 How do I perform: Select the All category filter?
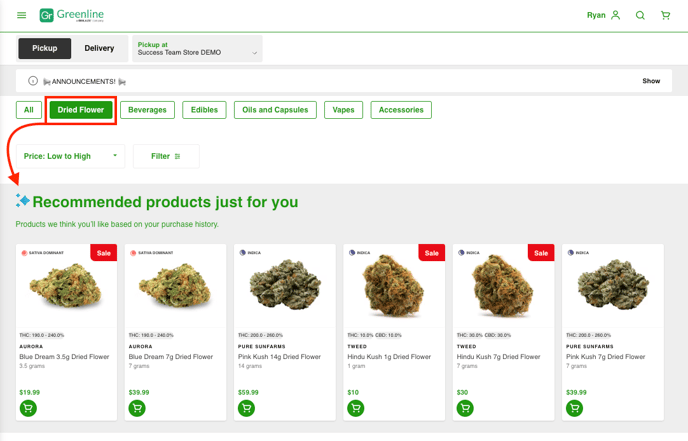pos(29,110)
